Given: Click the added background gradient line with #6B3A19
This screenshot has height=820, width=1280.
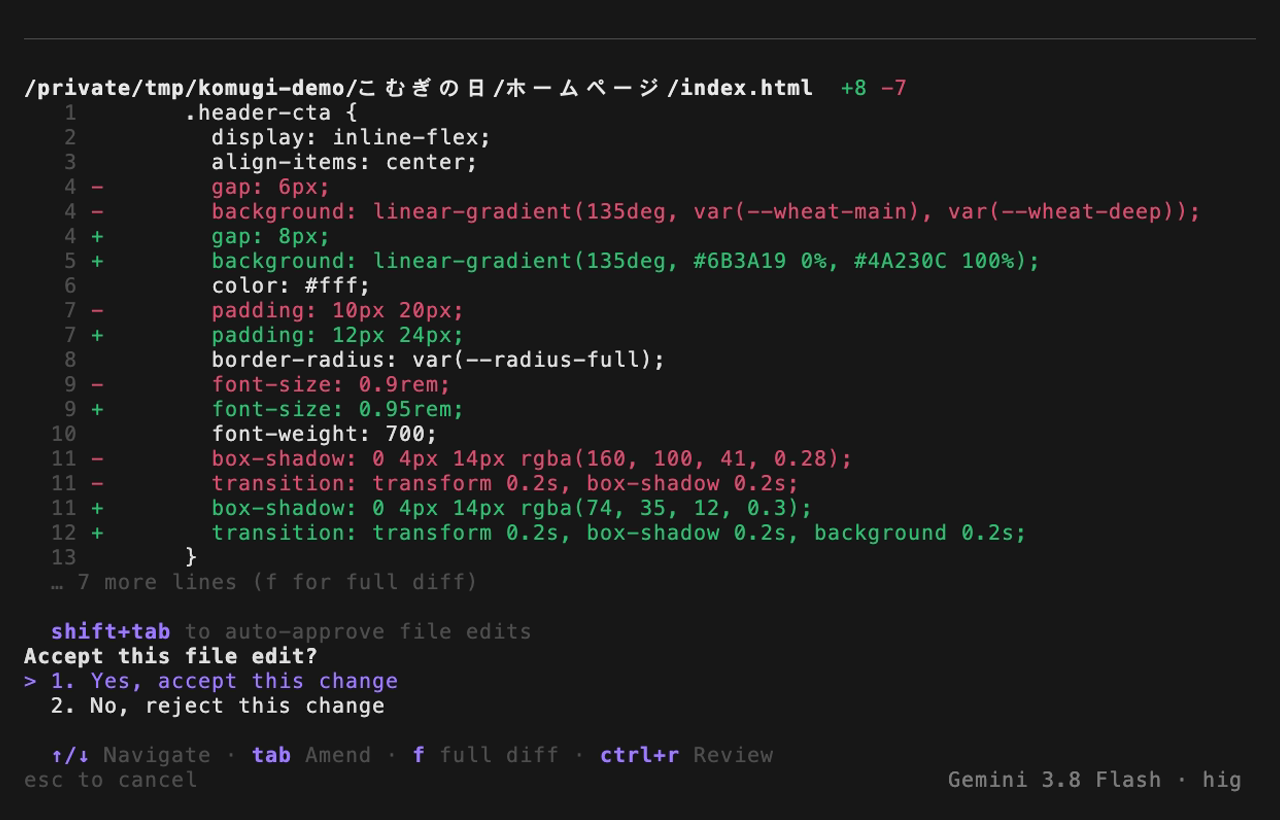Looking at the screenshot, I should [625, 261].
